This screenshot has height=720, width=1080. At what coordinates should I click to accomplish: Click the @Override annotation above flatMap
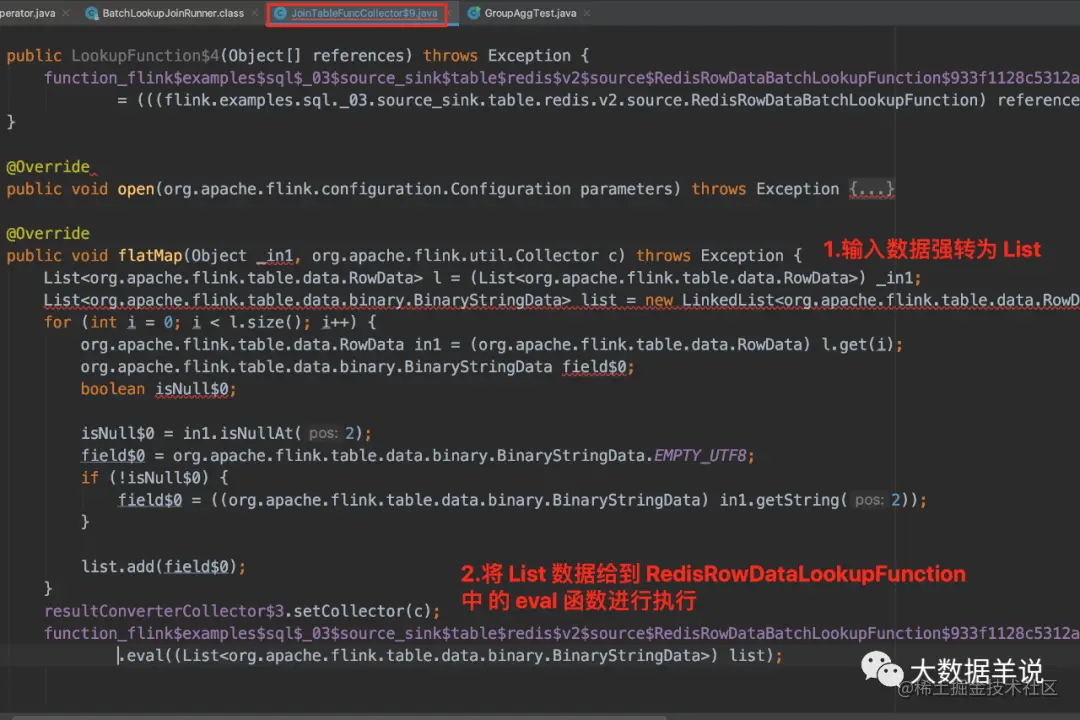click(x=48, y=234)
